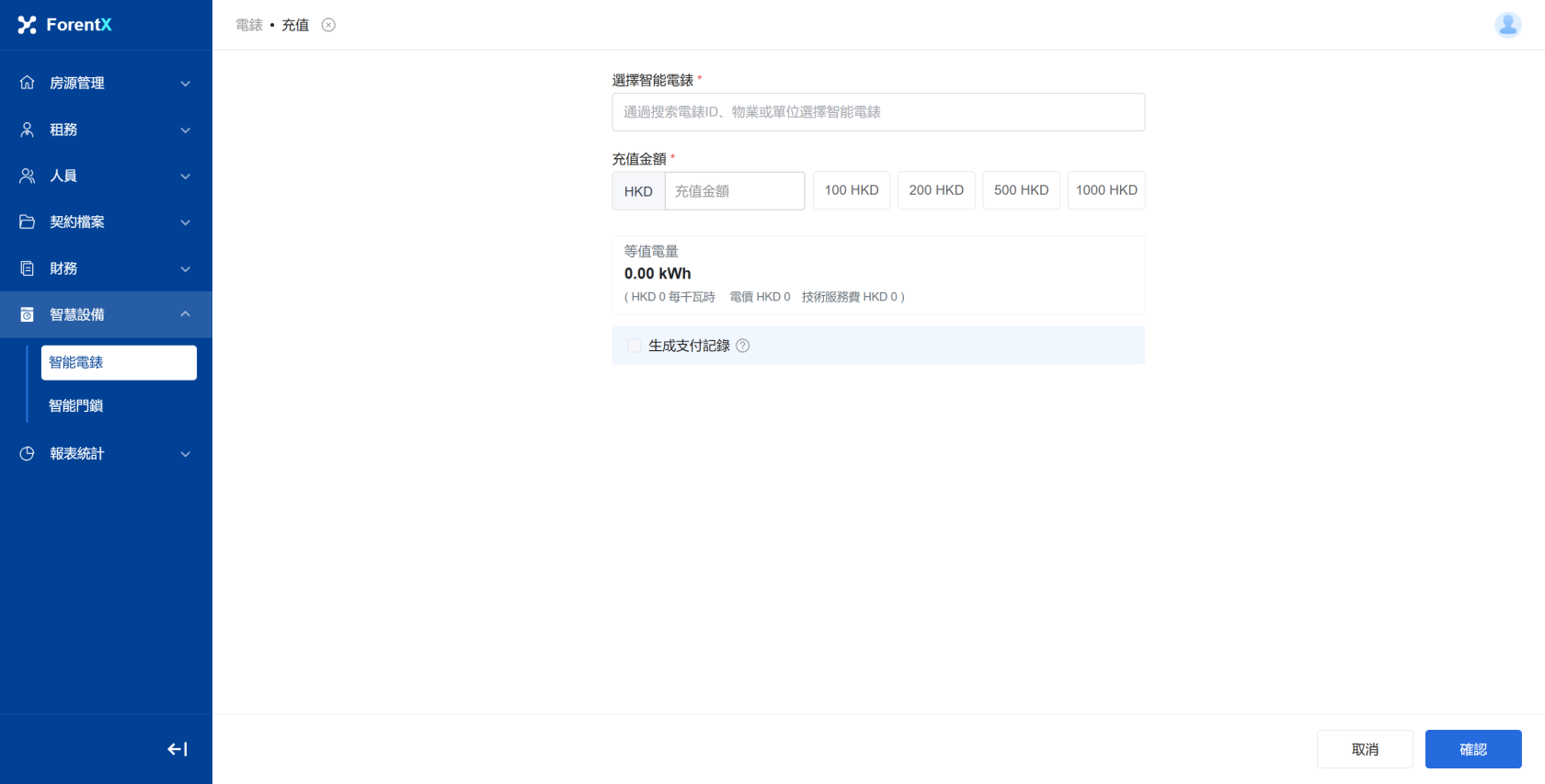Screen dimensions: 1545x784
Task: Collapse the sidebar with the arrow icon
Action: (177, 749)
